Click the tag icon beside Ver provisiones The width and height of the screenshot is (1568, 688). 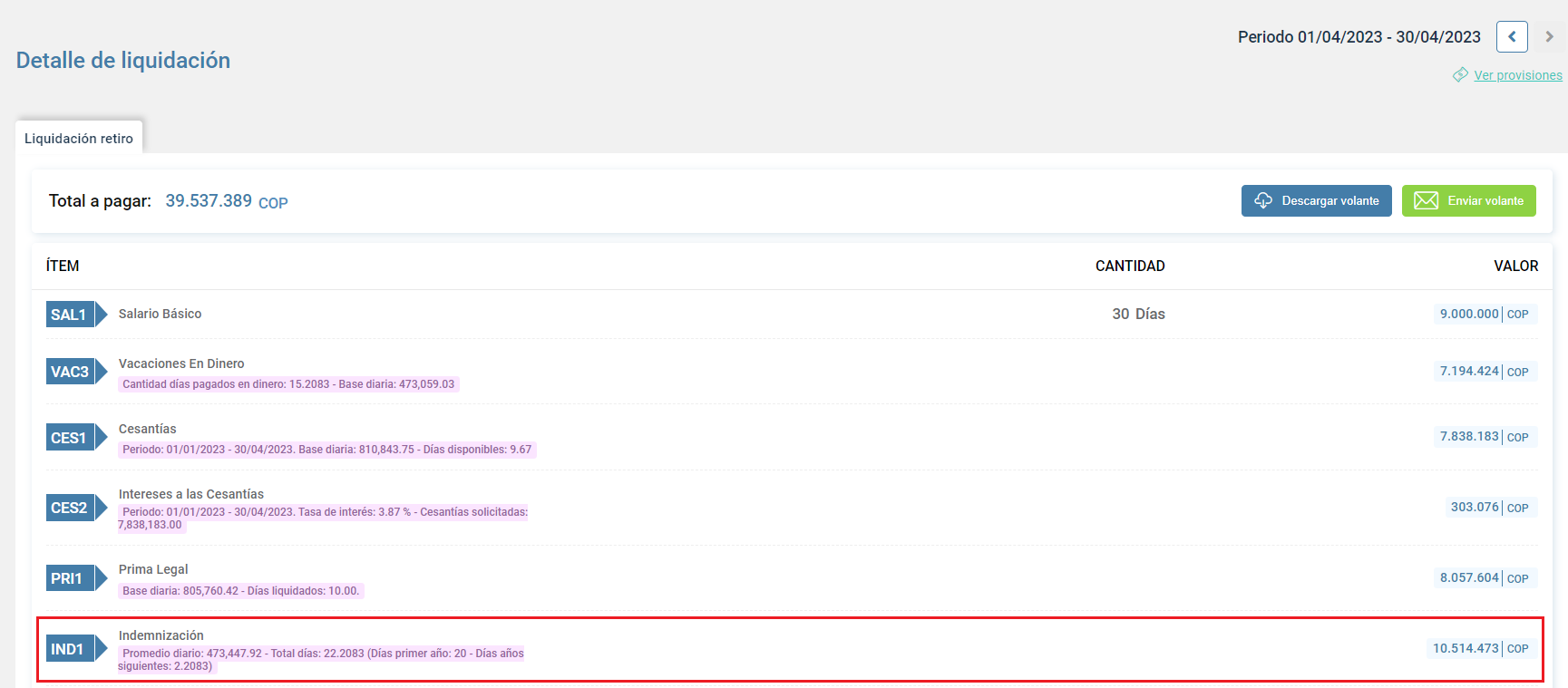1460,75
